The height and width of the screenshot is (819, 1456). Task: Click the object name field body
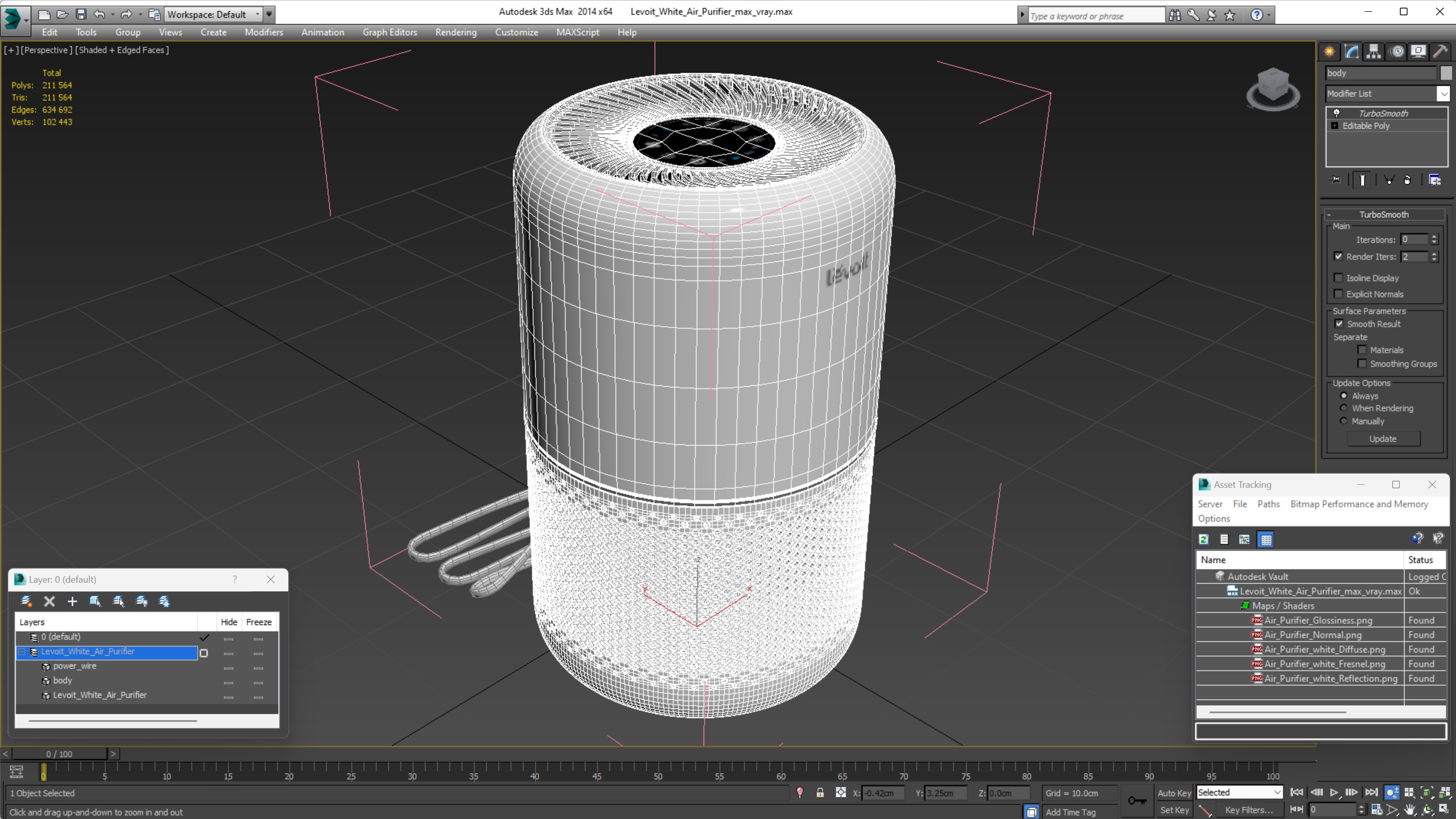coord(1380,73)
